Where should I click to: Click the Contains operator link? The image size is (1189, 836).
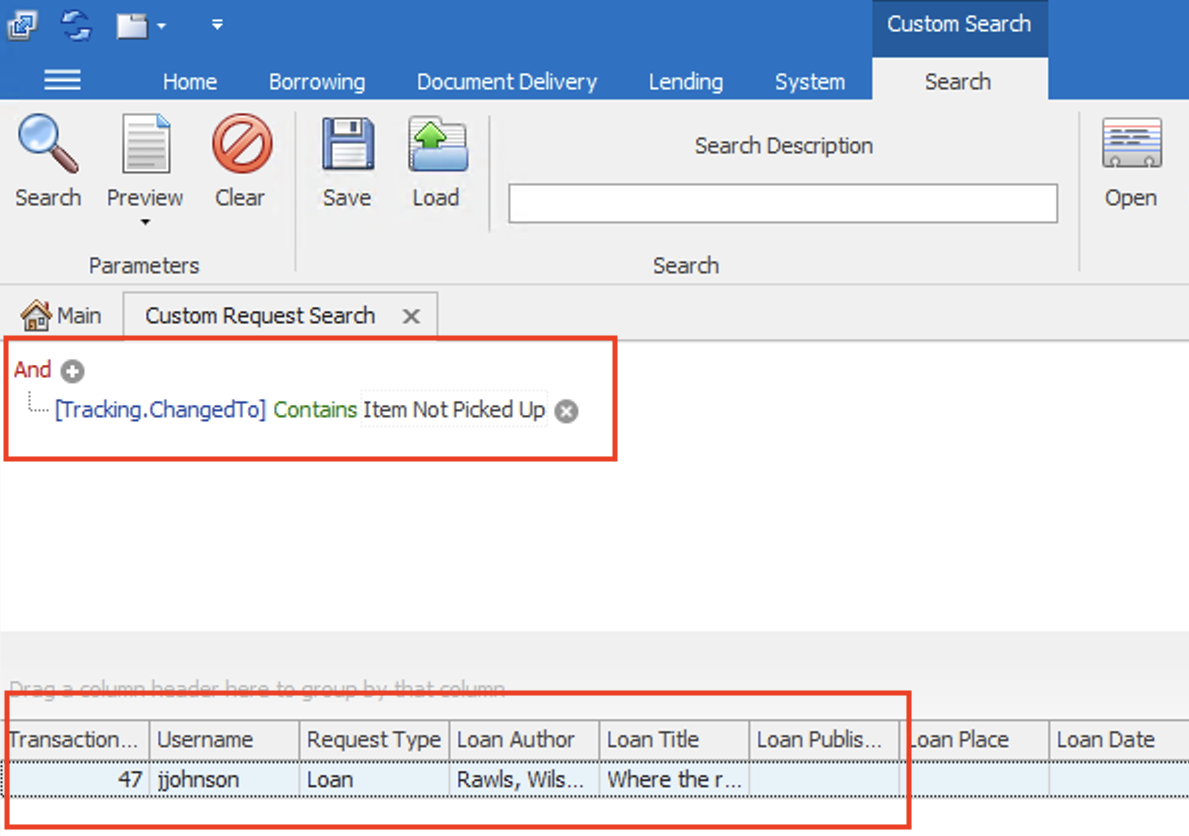pos(315,411)
